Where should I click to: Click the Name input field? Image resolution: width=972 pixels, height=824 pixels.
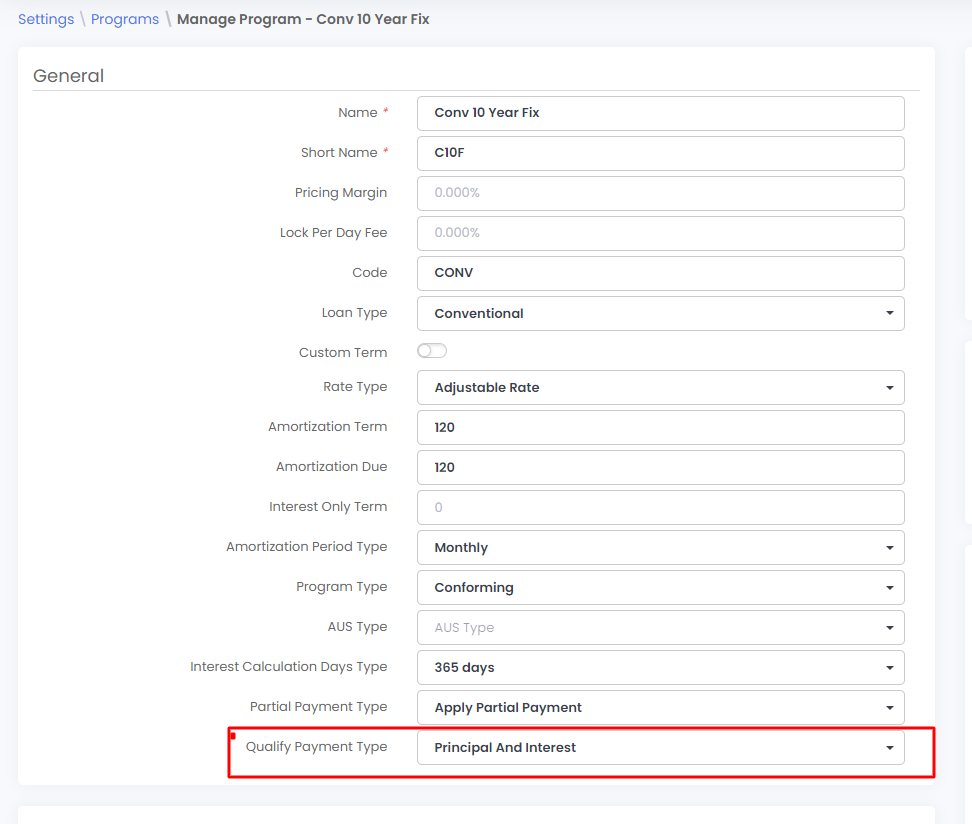click(660, 113)
